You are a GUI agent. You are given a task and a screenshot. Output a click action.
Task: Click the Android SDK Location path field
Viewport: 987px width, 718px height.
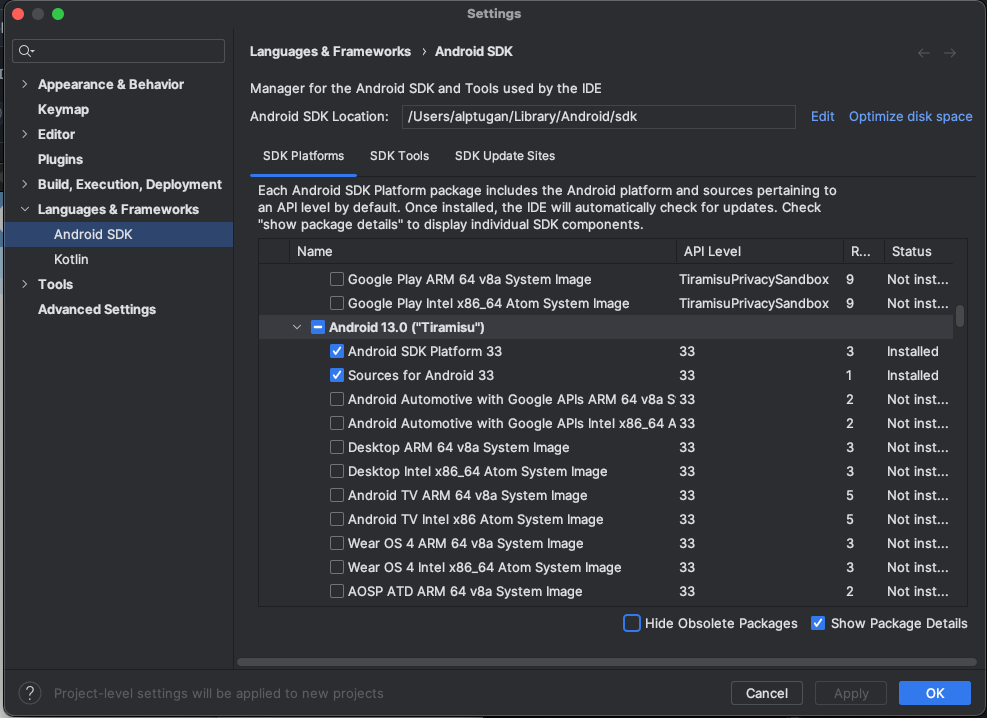click(x=599, y=116)
